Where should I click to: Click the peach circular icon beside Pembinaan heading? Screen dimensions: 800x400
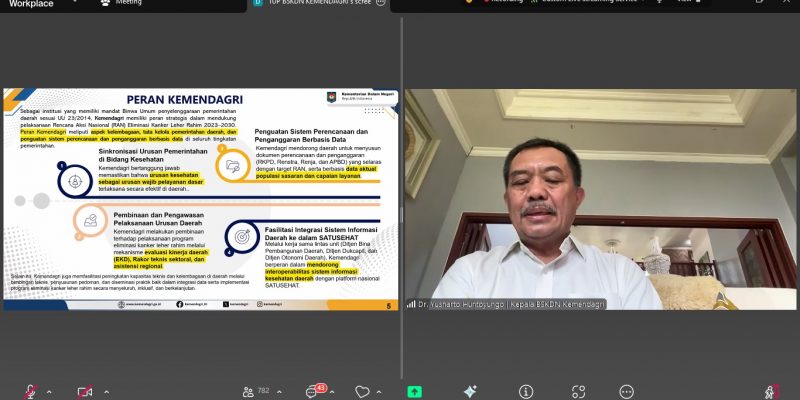[90, 221]
